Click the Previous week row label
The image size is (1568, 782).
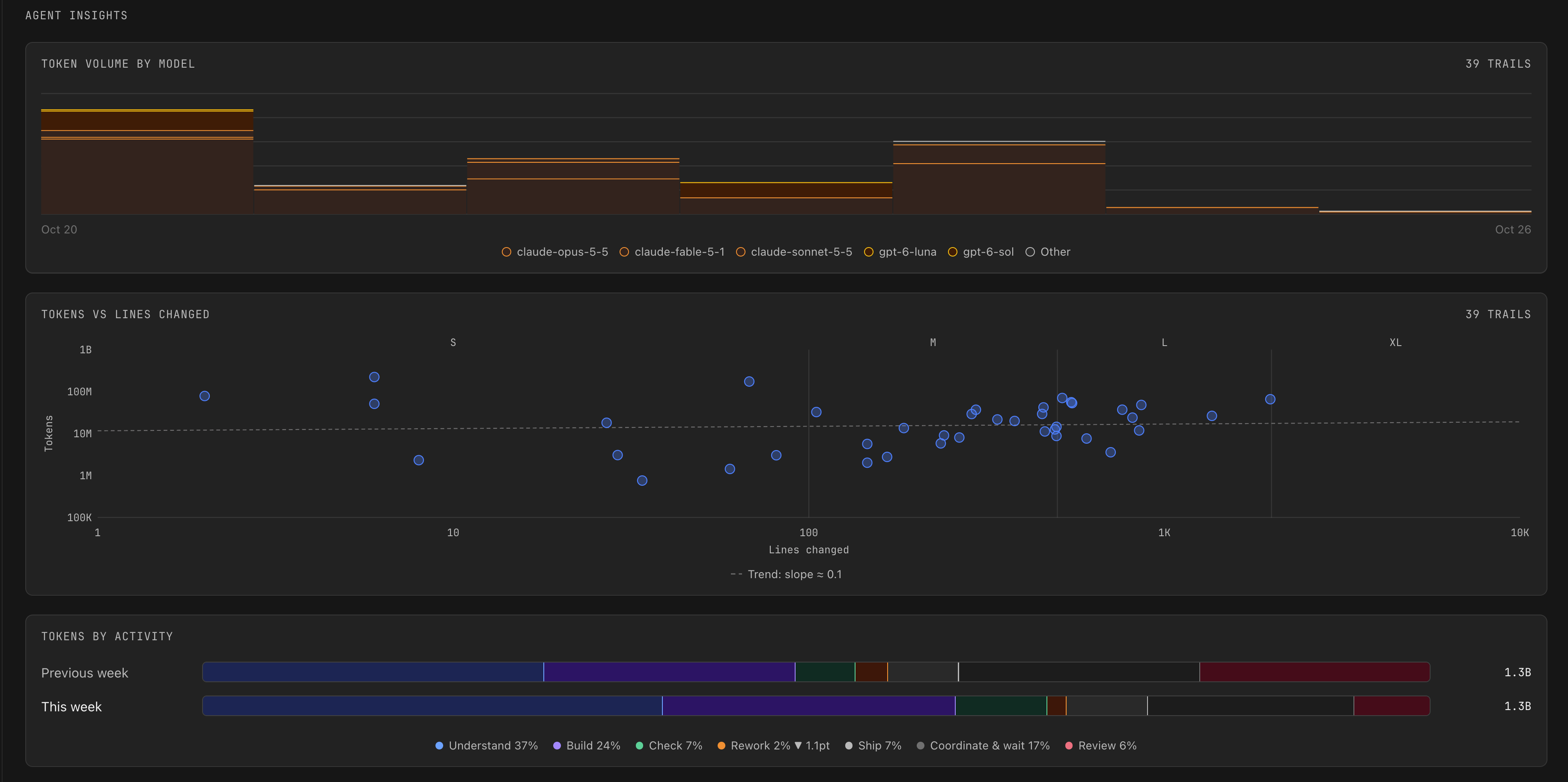pyautogui.click(x=85, y=673)
